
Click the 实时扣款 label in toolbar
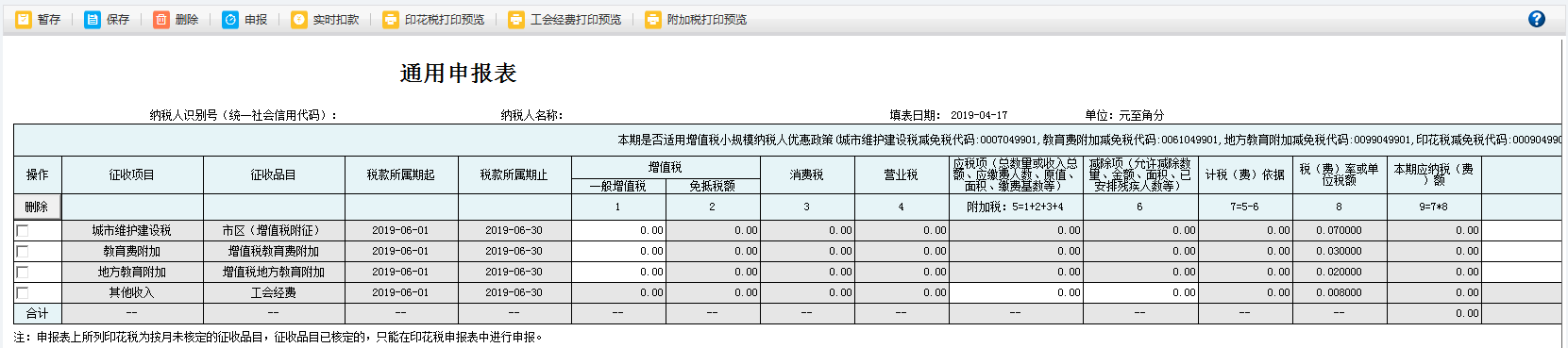336,19
